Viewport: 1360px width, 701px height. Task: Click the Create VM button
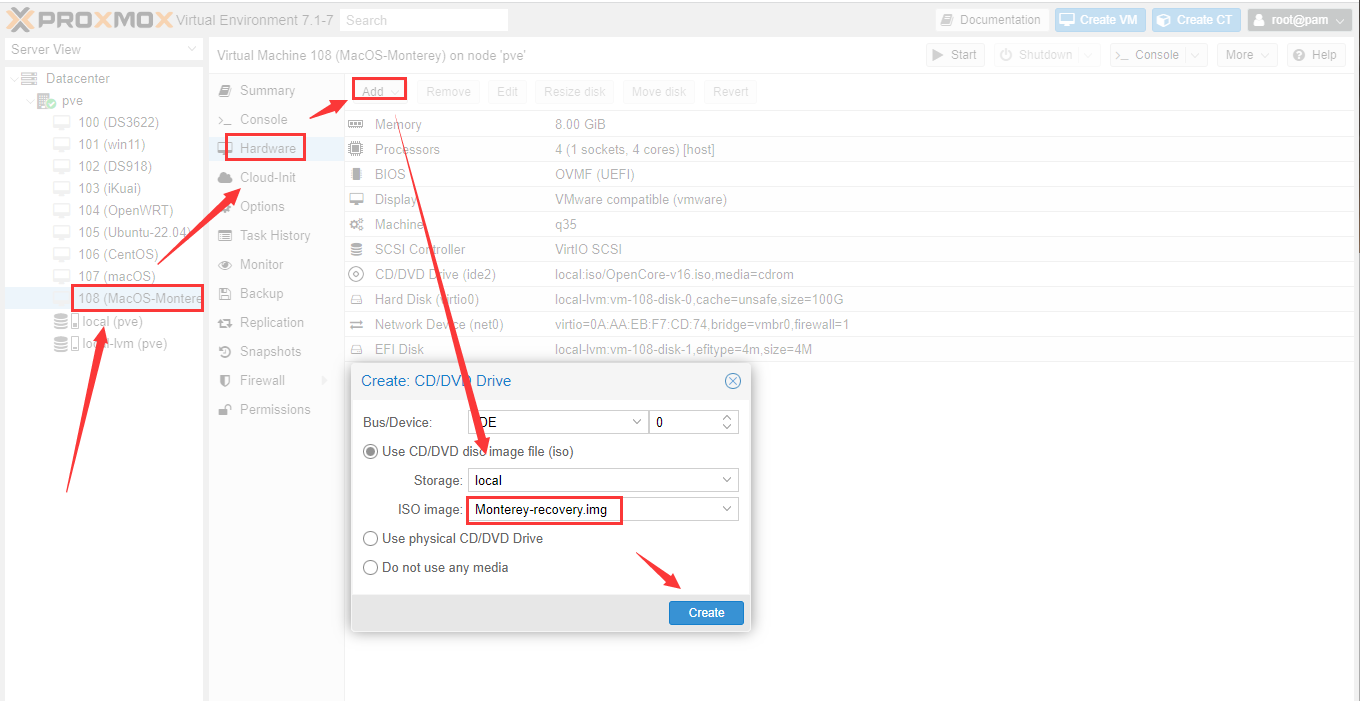[x=1100, y=20]
